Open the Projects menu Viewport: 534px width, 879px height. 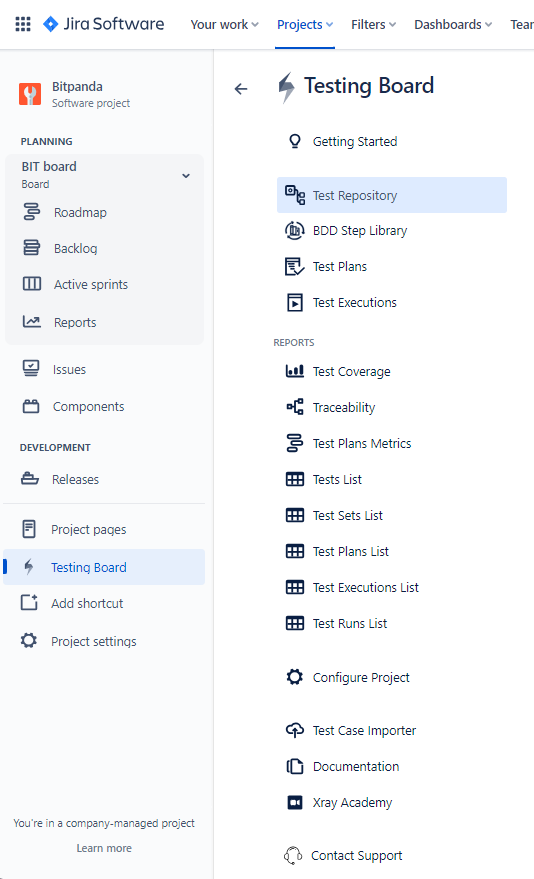tap(305, 25)
